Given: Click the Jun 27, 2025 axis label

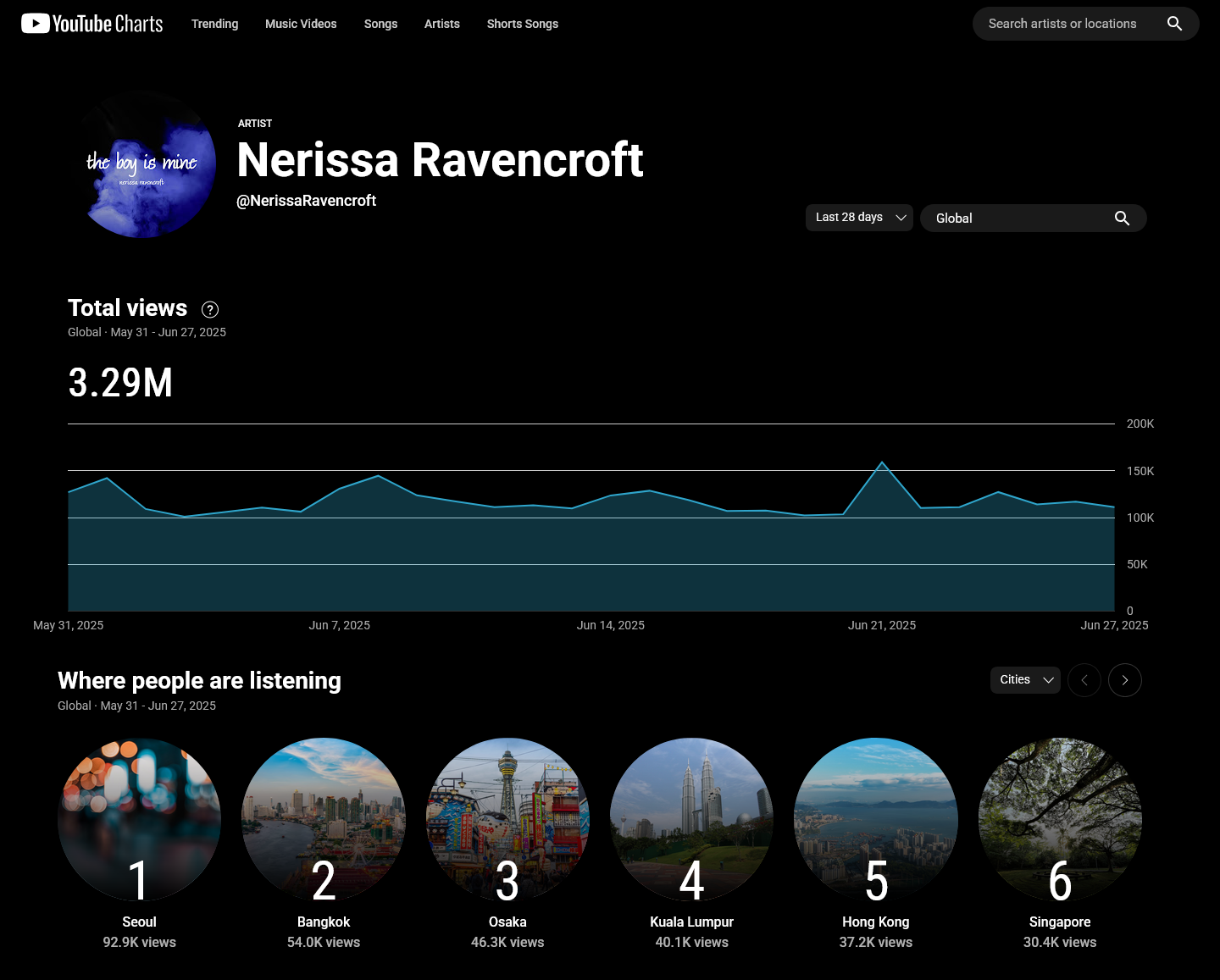Looking at the screenshot, I should click(x=1114, y=625).
